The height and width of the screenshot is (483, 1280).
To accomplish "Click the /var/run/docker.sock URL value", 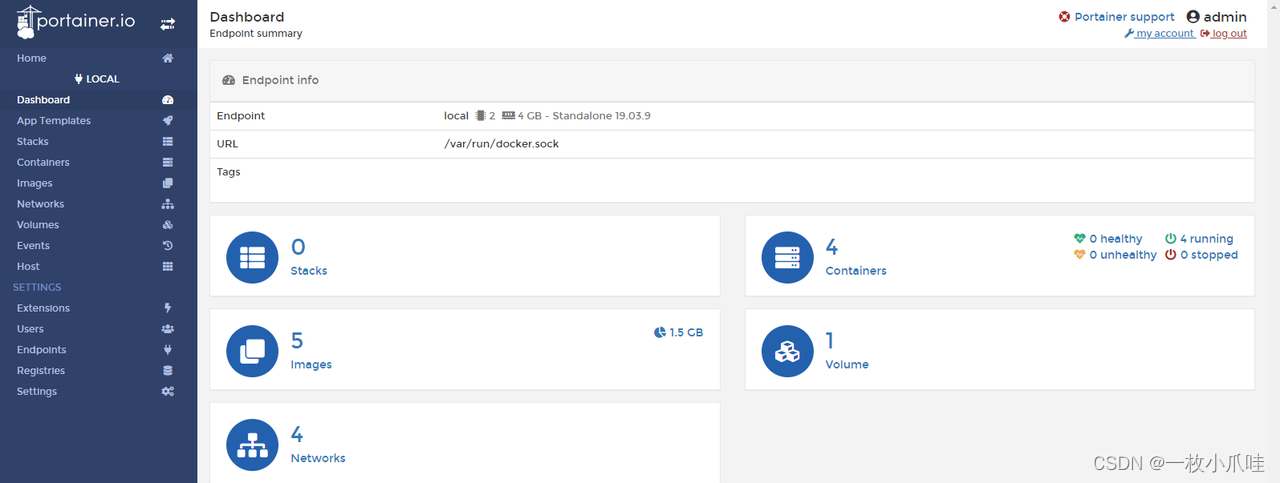I will [x=502, y=144].
